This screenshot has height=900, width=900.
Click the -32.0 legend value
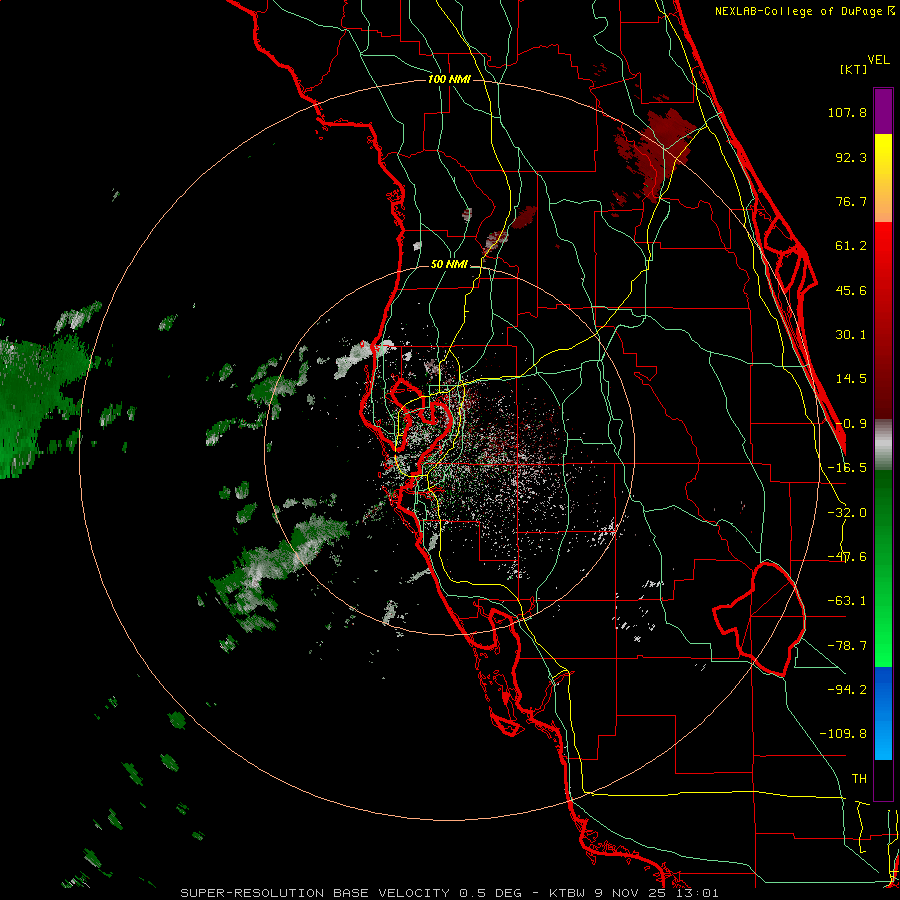[847, 513]
